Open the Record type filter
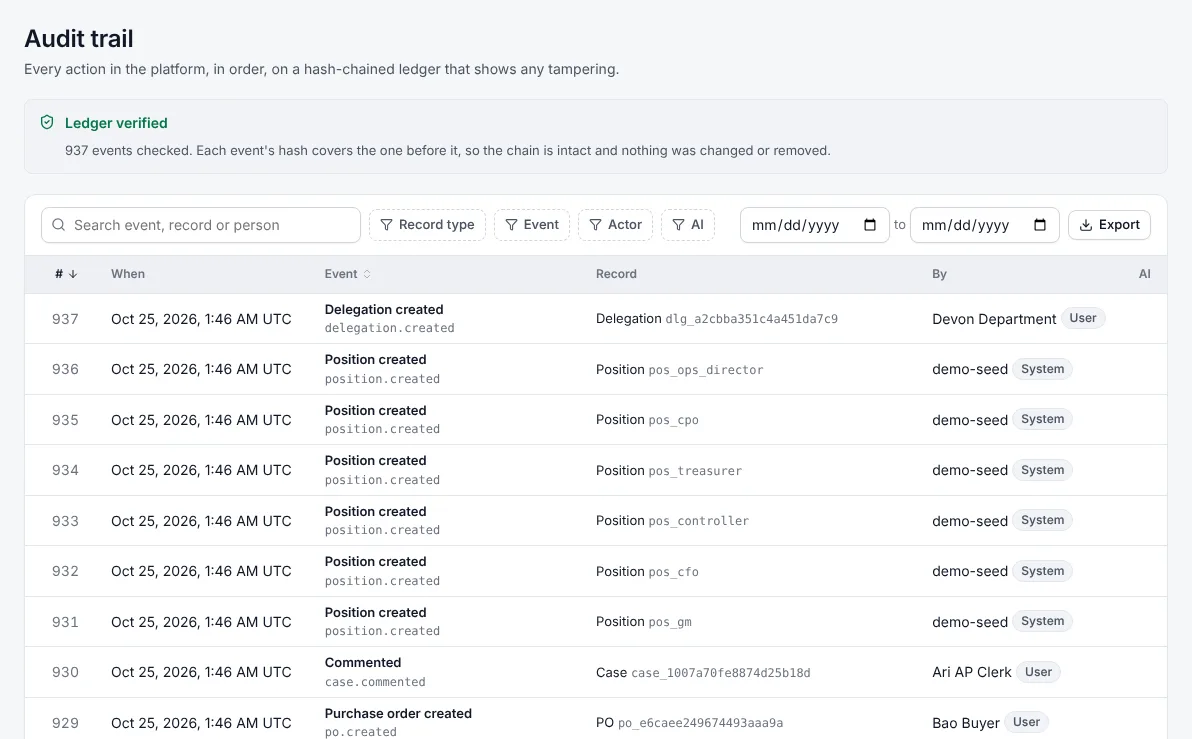 427,225
